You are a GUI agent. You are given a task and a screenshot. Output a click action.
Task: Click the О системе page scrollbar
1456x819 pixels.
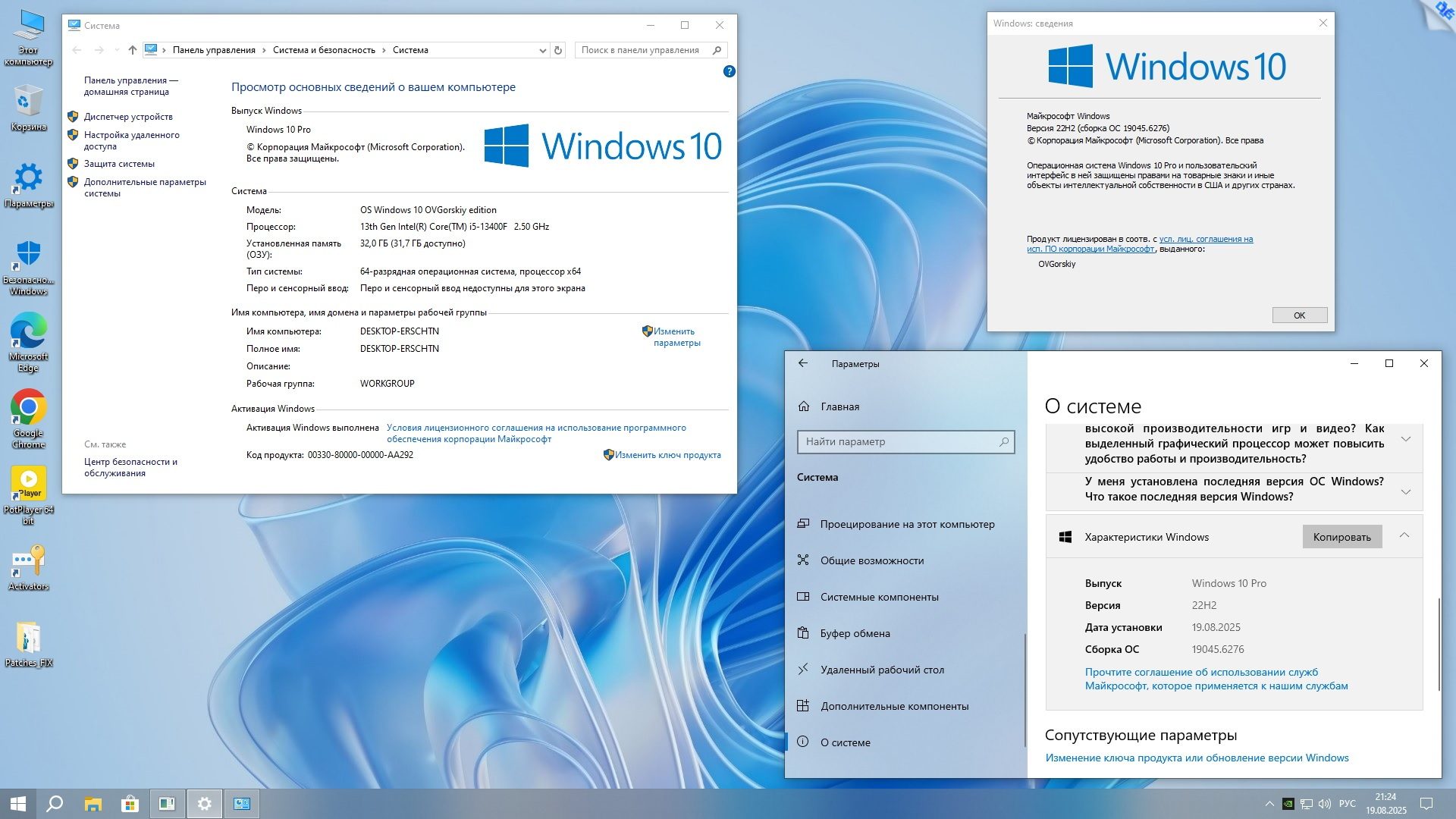coord(1439,645)
